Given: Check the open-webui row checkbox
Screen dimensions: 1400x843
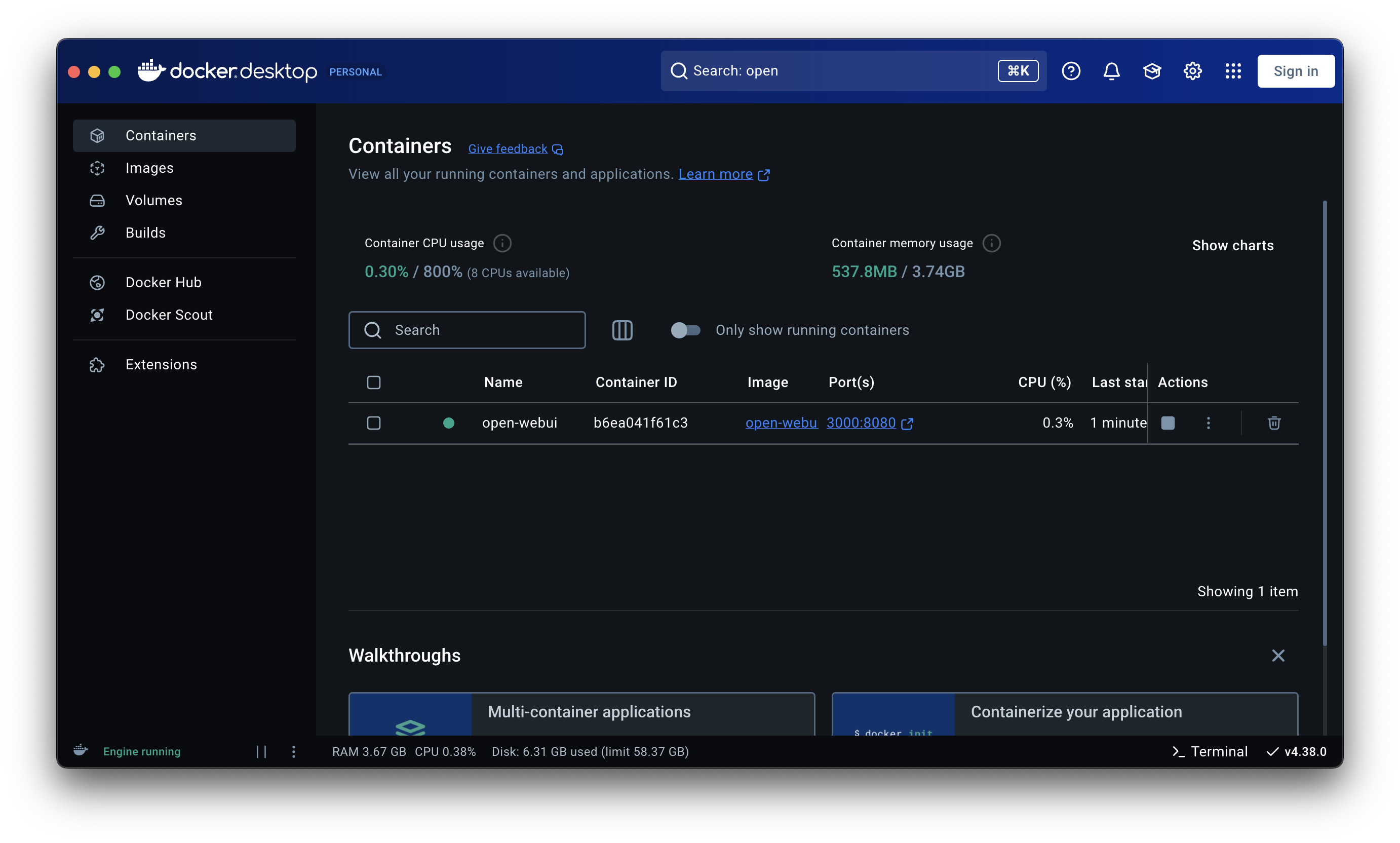Looking at the screenshot, I should click(x=374, y=423).
